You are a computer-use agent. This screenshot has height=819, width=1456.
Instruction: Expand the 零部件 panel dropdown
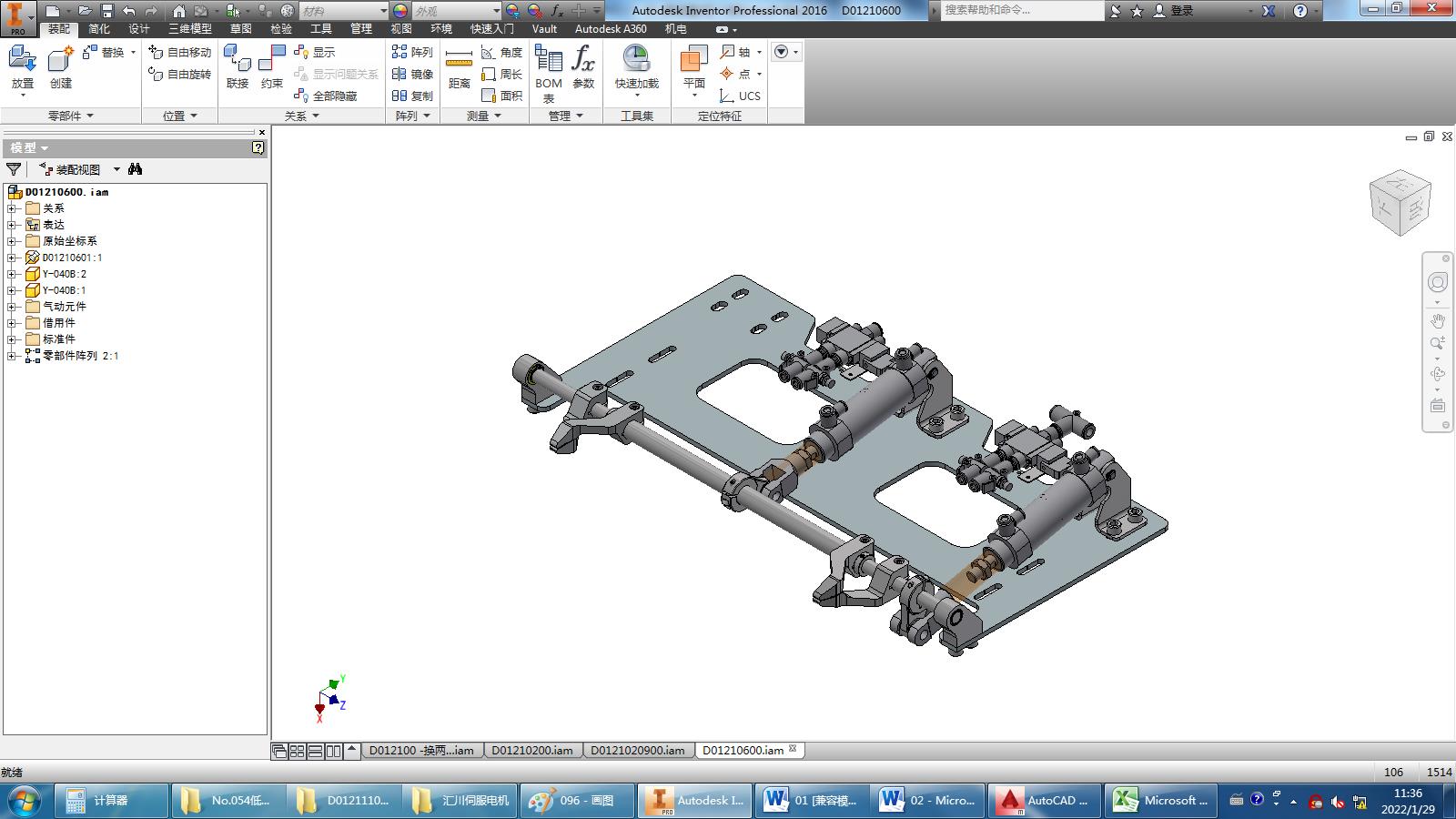71,116
